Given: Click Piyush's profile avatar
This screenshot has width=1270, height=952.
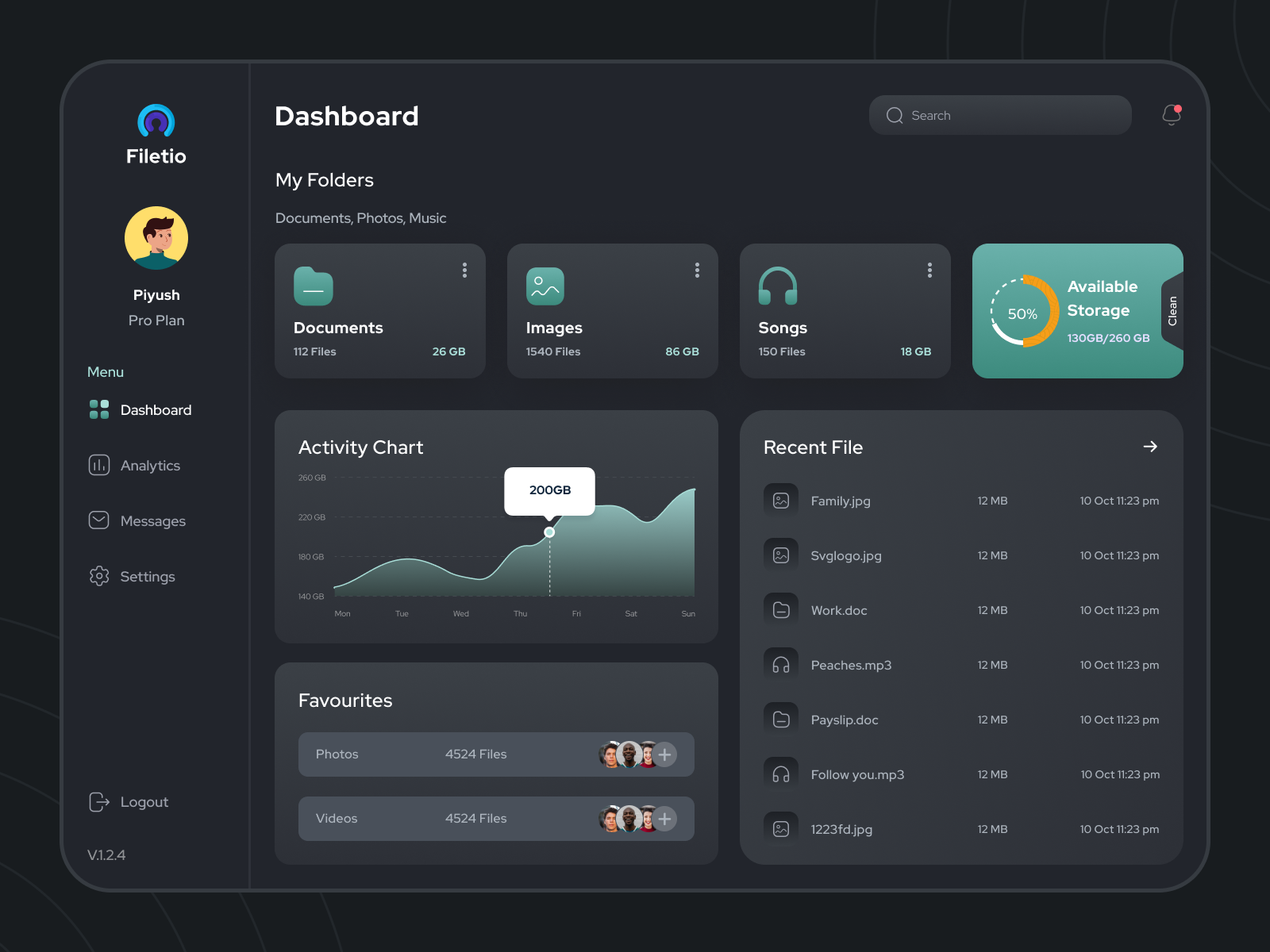Looking at the screenshot, I should pos(156,238).
